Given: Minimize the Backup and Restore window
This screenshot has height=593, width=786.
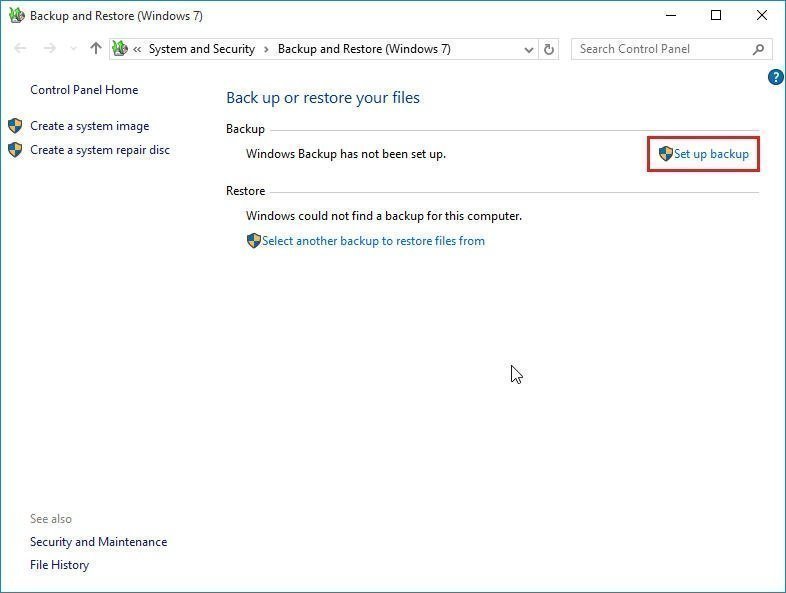Looking at the screenshot, I should [x=671, y=16].
